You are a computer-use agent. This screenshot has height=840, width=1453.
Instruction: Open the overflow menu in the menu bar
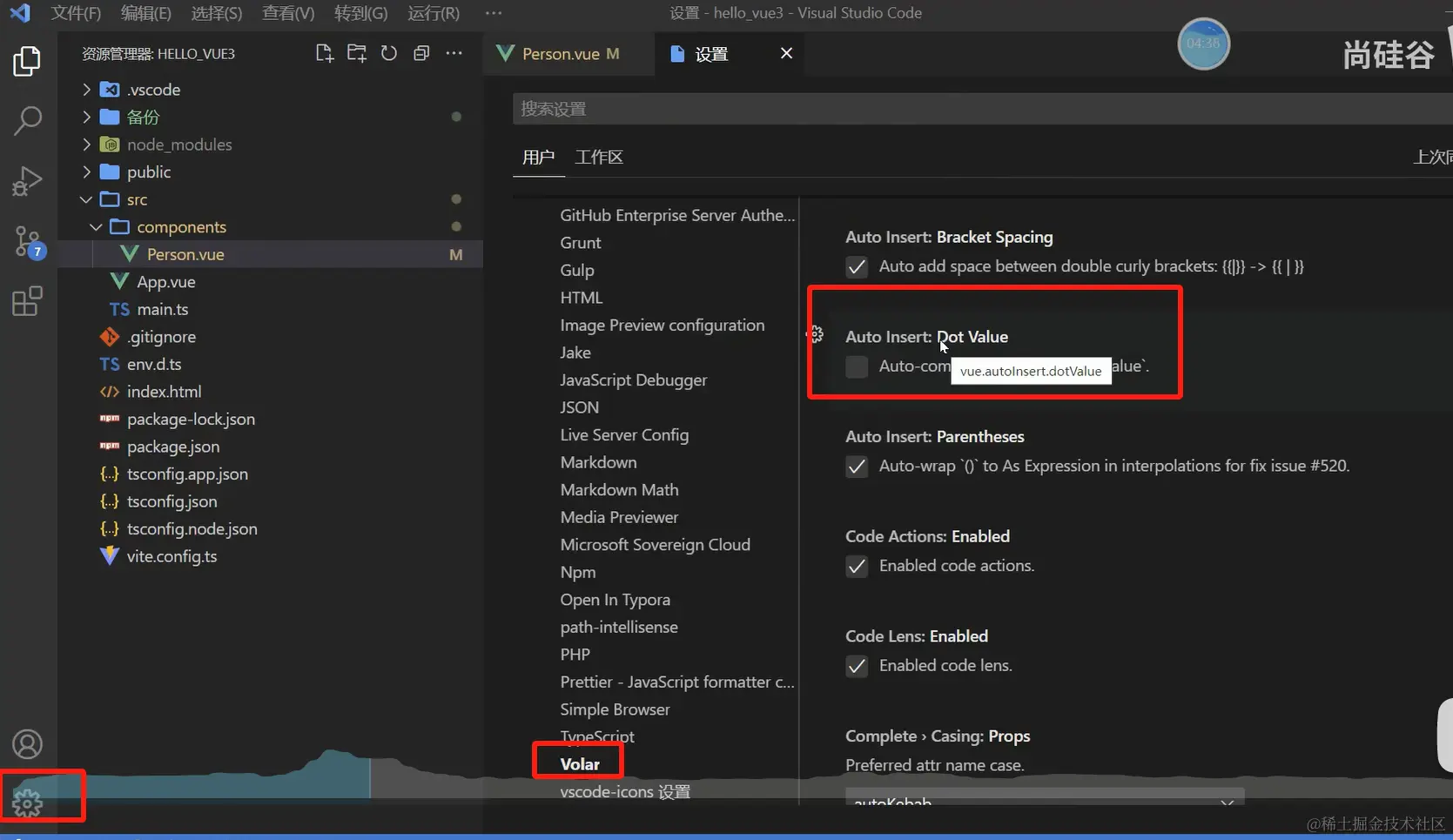(493, 13)
